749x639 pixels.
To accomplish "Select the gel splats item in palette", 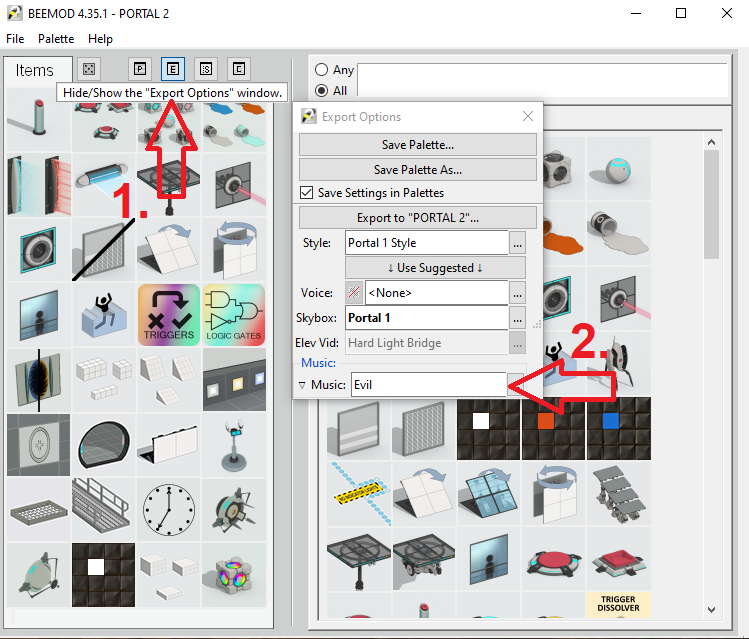I will pyautogui.click(x=234, y=125).
